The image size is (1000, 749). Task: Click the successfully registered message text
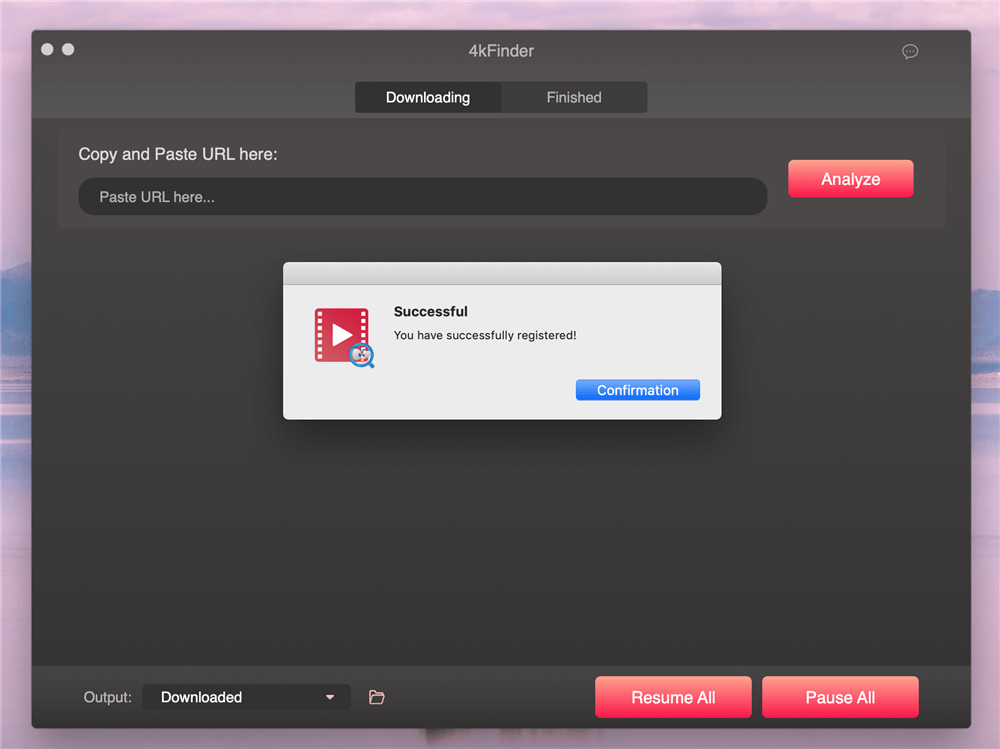point(485,335)
